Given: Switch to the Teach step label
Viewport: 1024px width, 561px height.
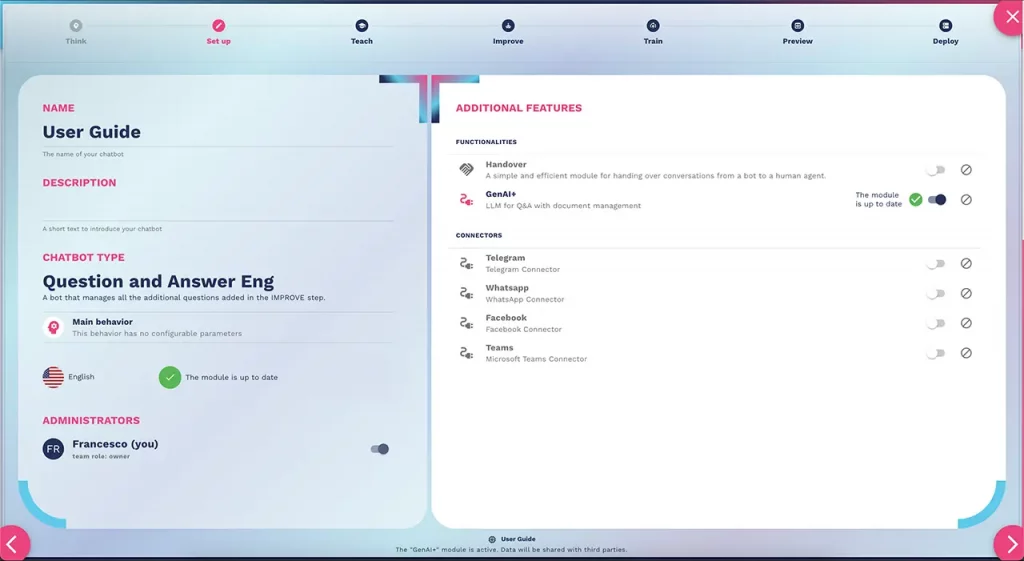Looking at the screenshot, I should 361,41.
